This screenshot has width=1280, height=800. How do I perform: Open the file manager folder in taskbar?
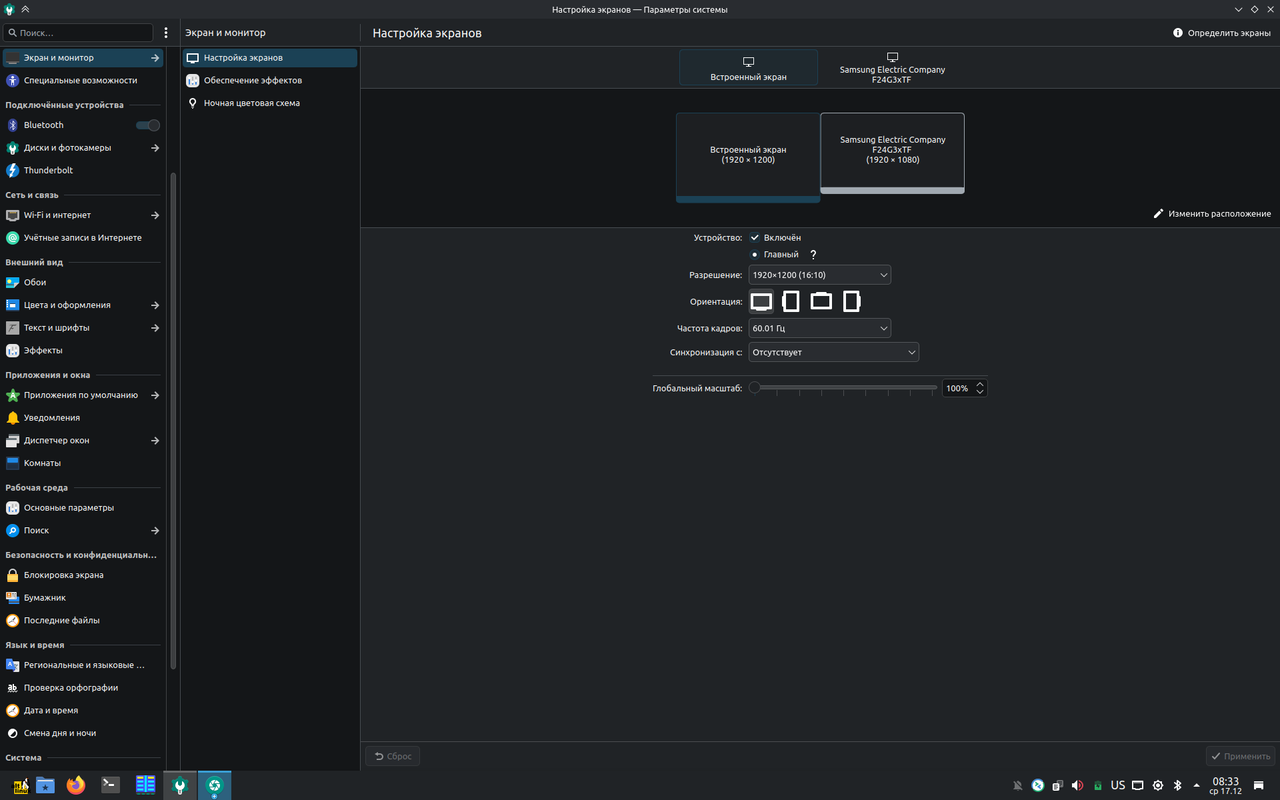[45, 785]
